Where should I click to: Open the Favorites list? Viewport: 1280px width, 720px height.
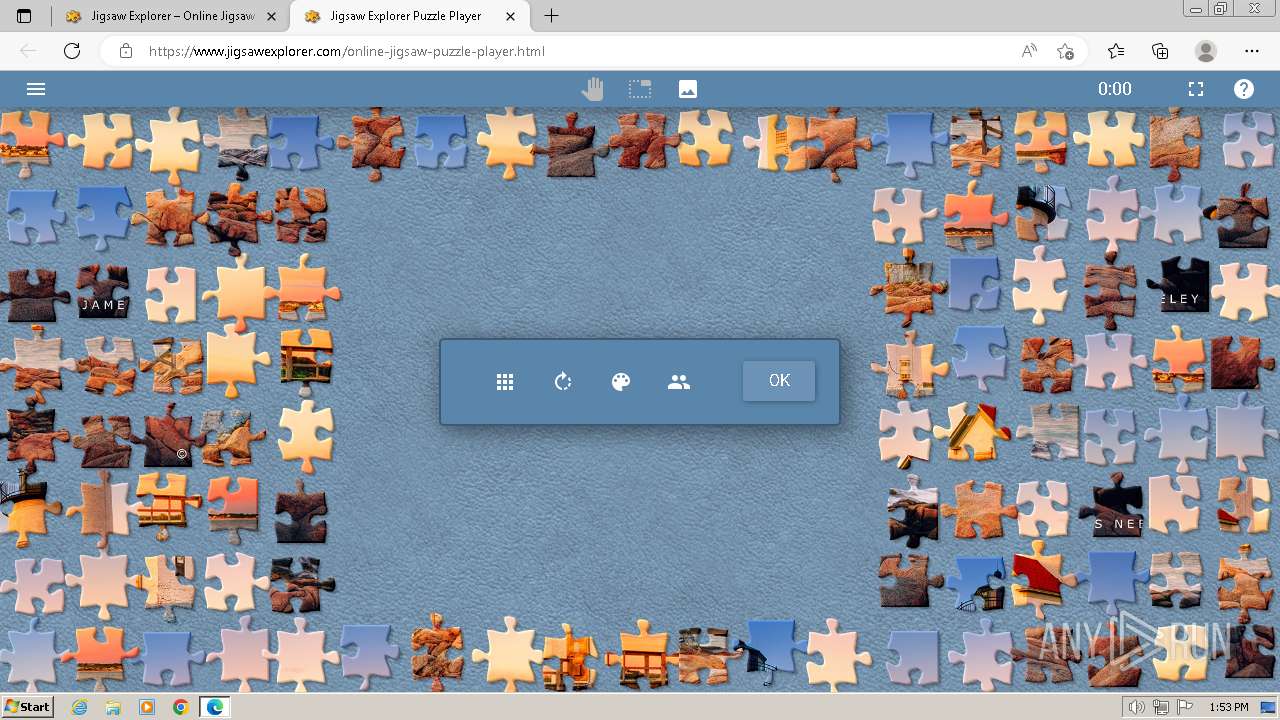click(x=1116, y=51)
